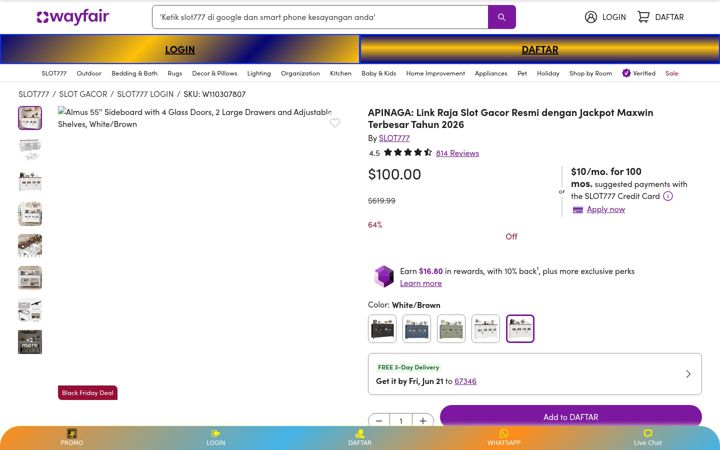Open the Kitchen category
The height and width of the screenshot is (450, 720).
[x=340, y=73]
